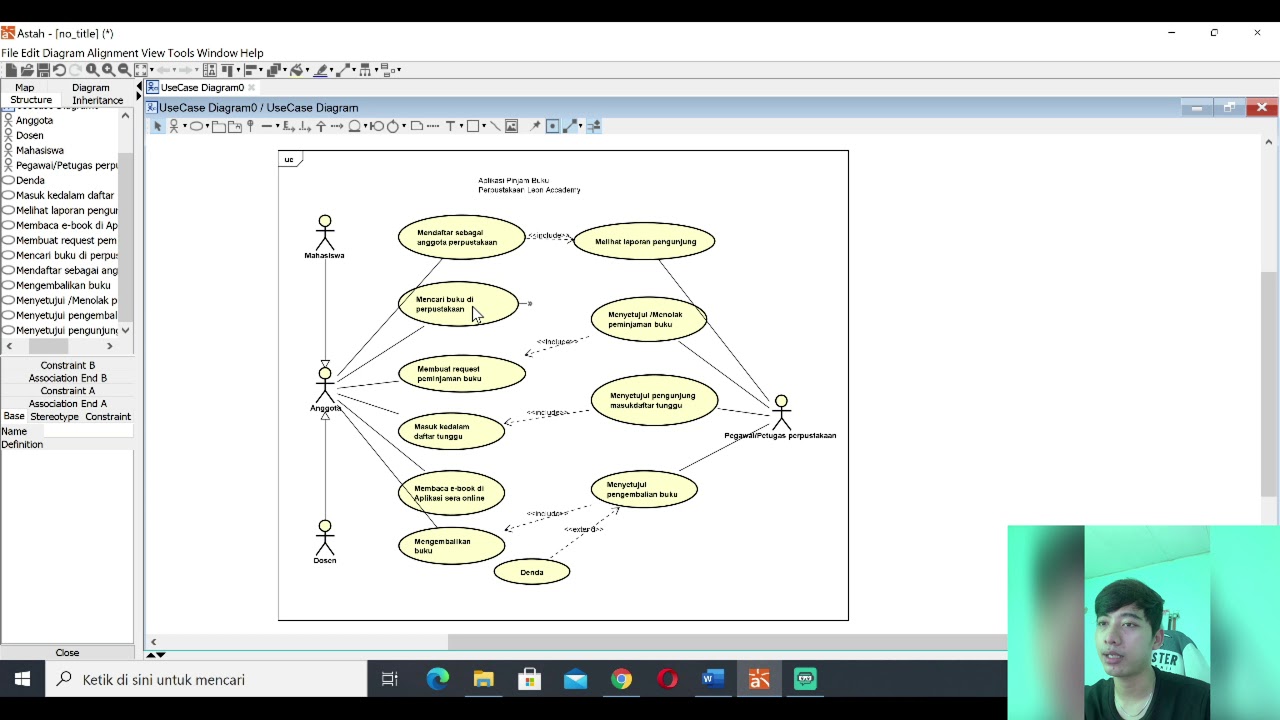This screenshot has width=1280, height=720.
Task: Save the project with the floppy disk icon
Action: tap(43, 70)
